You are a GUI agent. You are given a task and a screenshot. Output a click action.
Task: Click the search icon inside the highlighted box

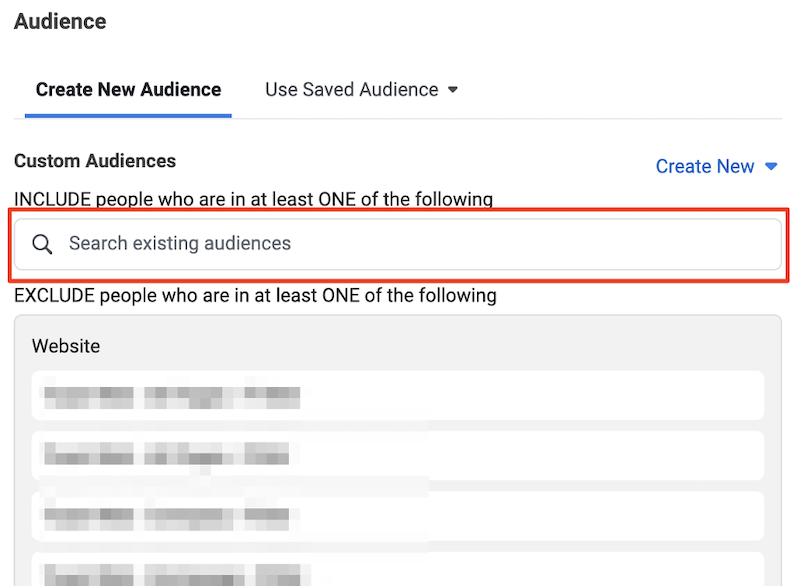(42, 243)
